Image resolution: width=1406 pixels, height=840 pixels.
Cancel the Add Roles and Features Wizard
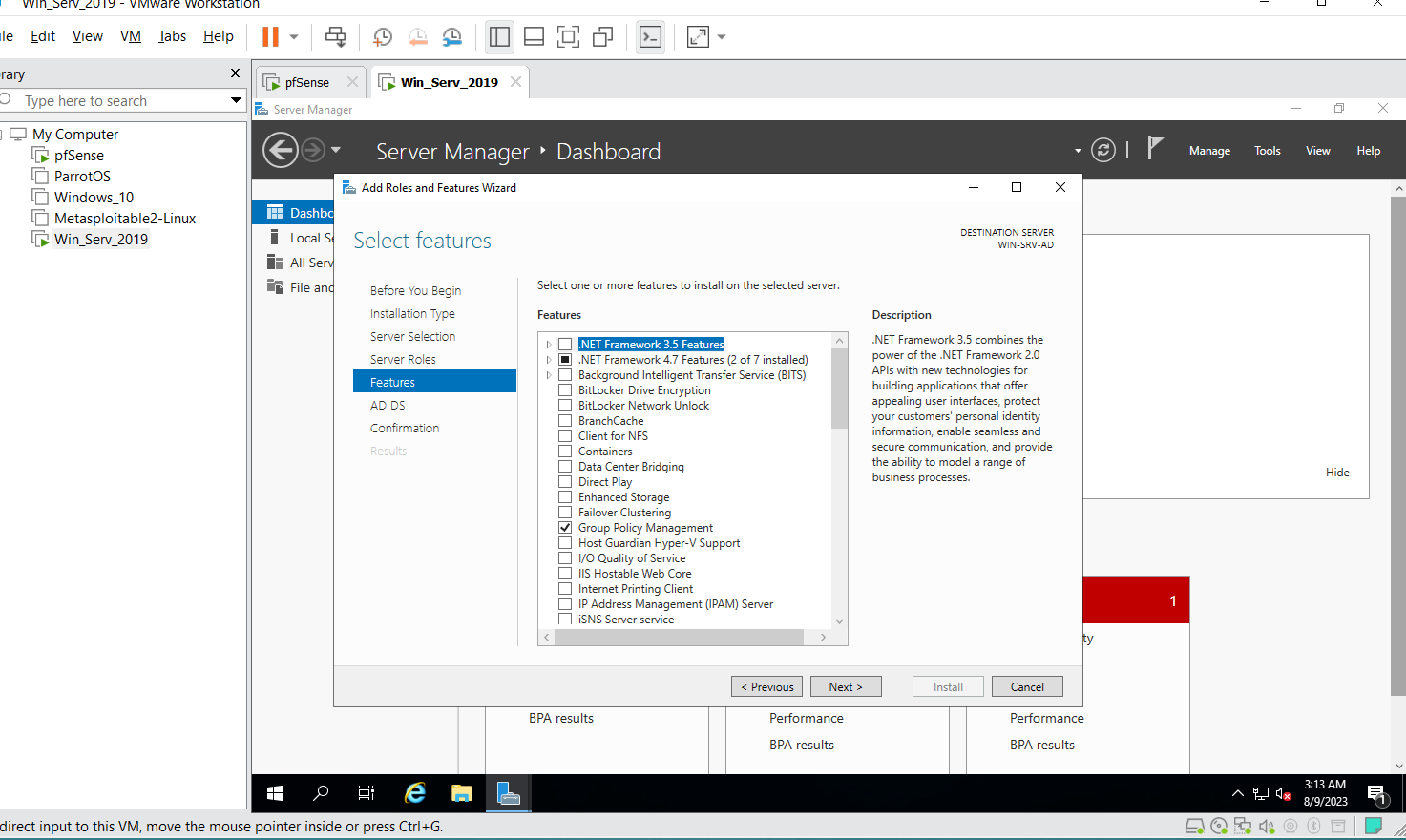(1027, 686)
